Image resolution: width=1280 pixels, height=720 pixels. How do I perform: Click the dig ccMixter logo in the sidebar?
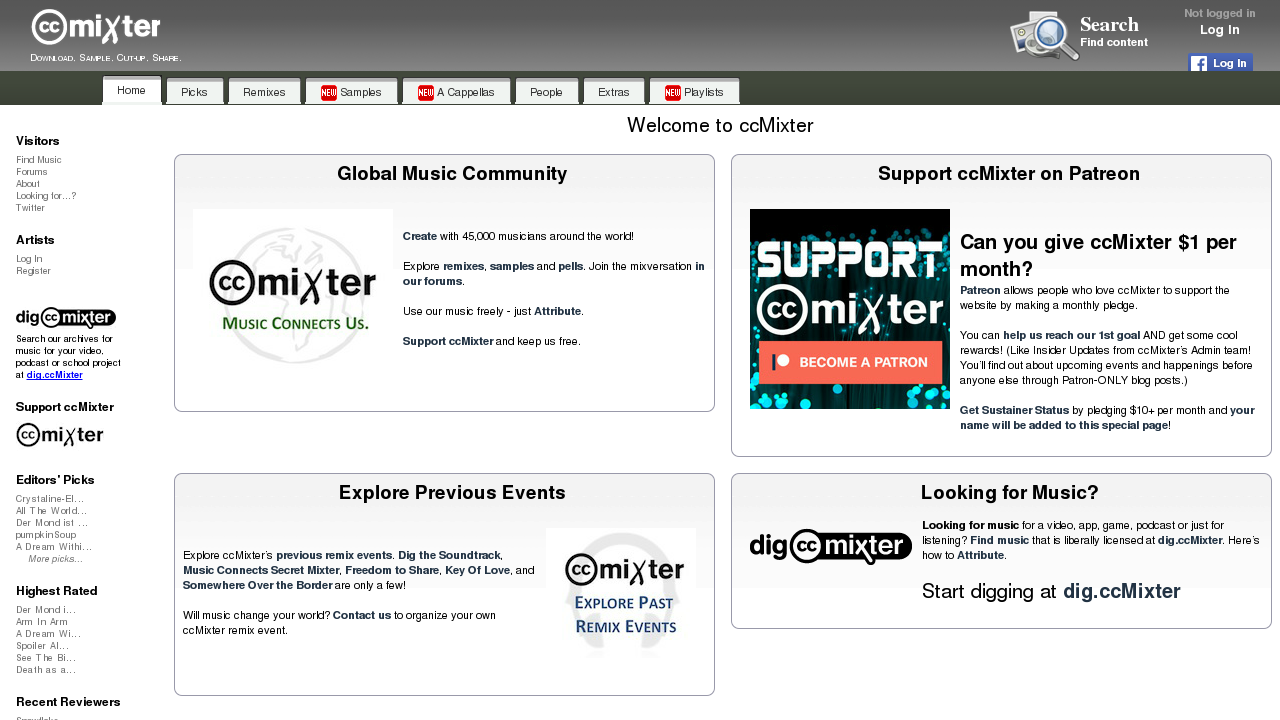pos(66,318)
